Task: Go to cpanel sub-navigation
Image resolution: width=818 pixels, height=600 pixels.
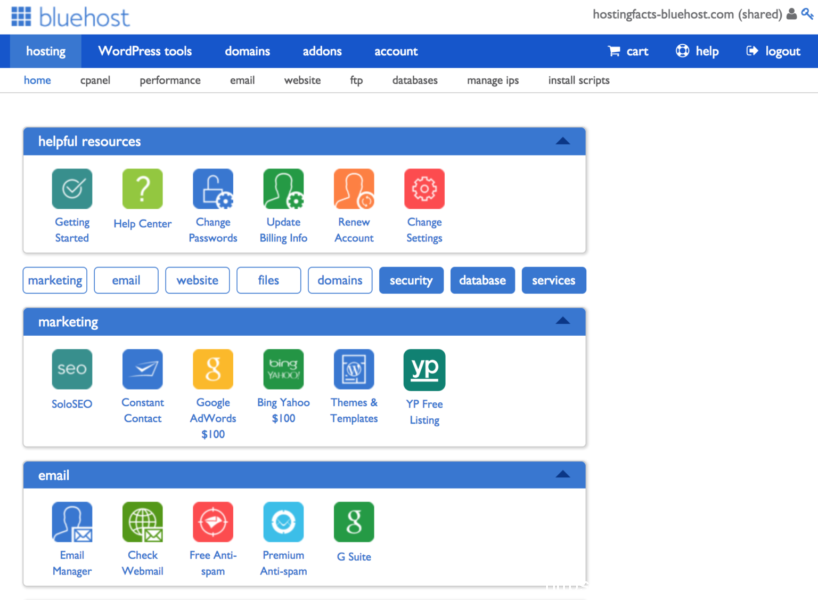Action: pyautogui.click(x=95, y=80)
